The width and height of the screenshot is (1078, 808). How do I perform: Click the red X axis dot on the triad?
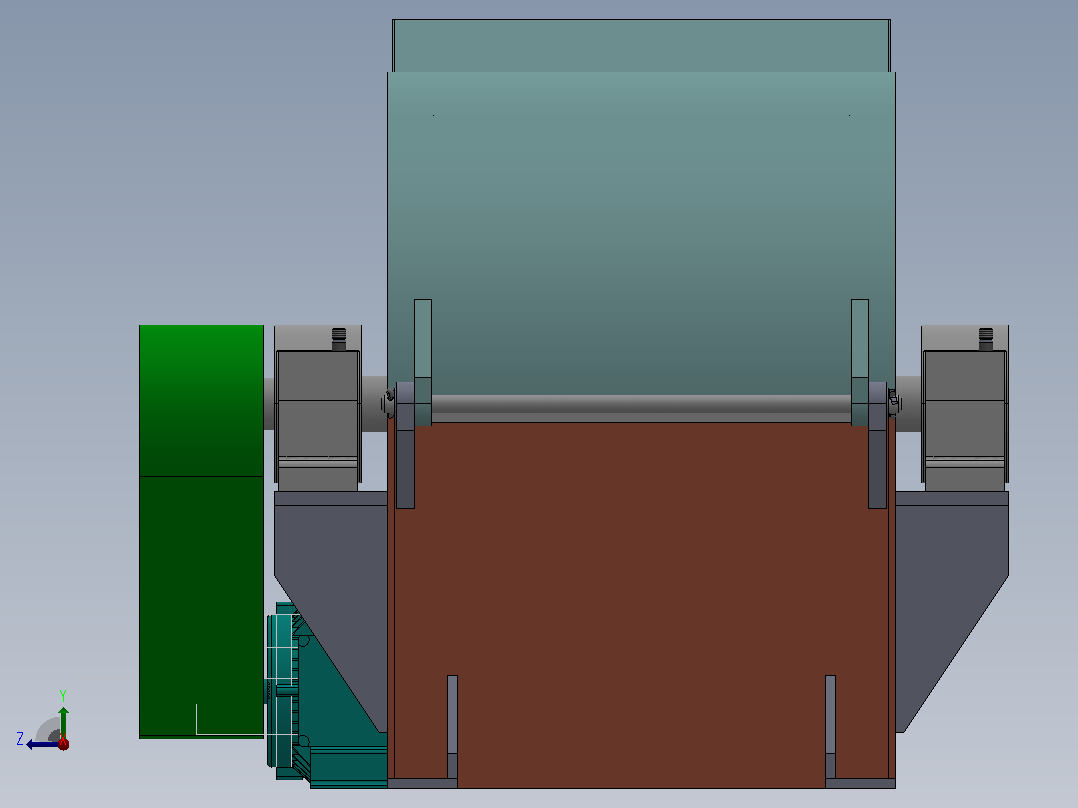coord(63,743)
